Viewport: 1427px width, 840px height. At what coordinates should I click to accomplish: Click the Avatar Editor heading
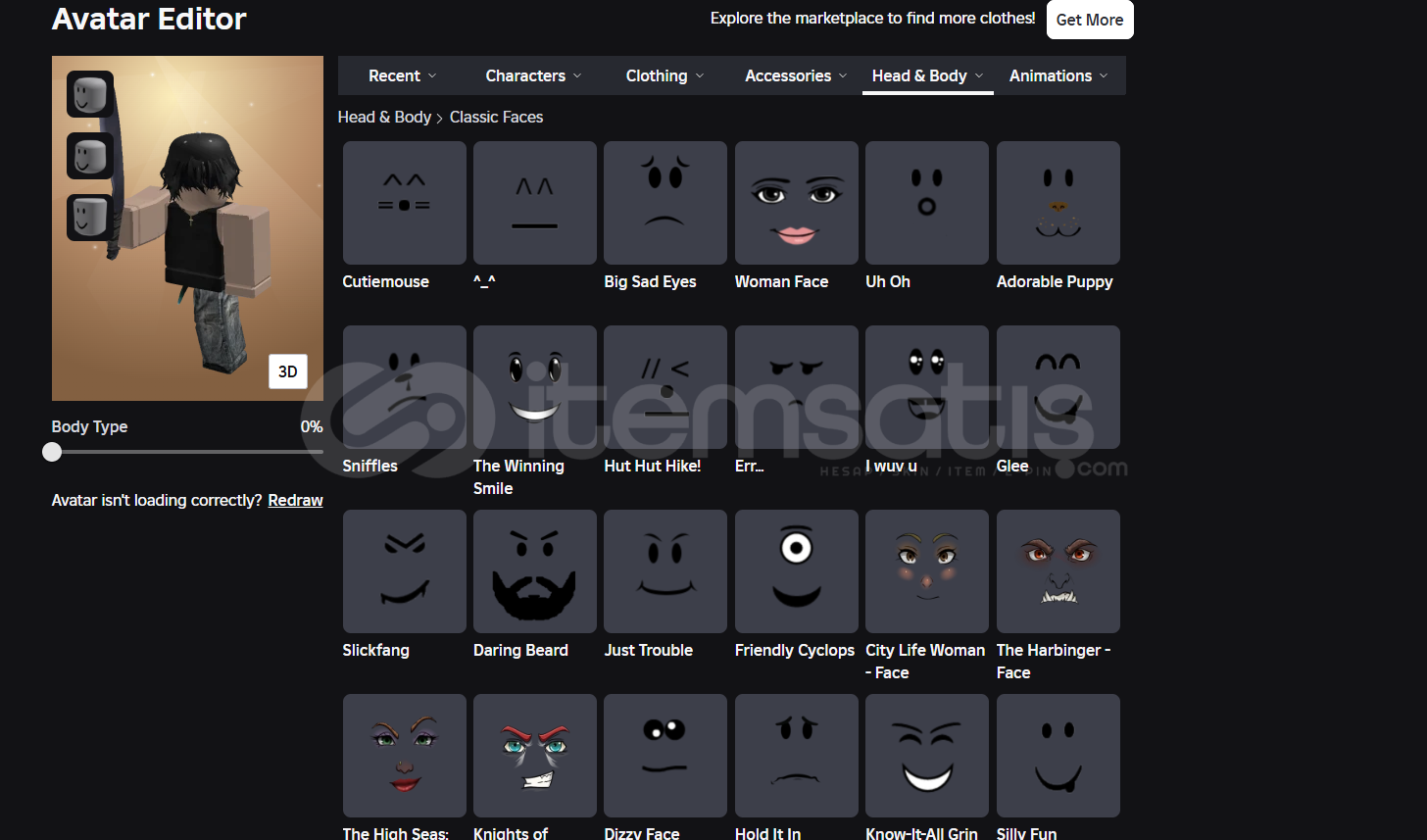149,19
